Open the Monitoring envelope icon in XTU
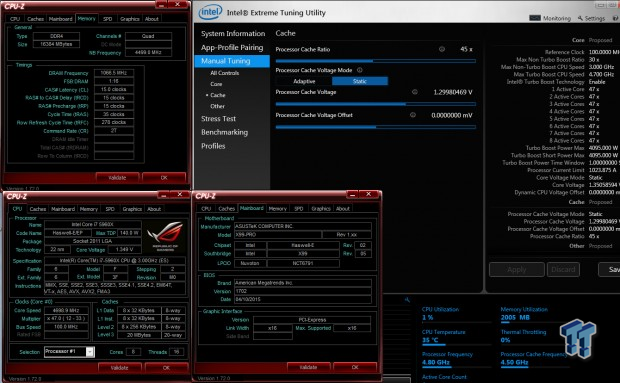This screenshot has width=620, height=383. 535,18
